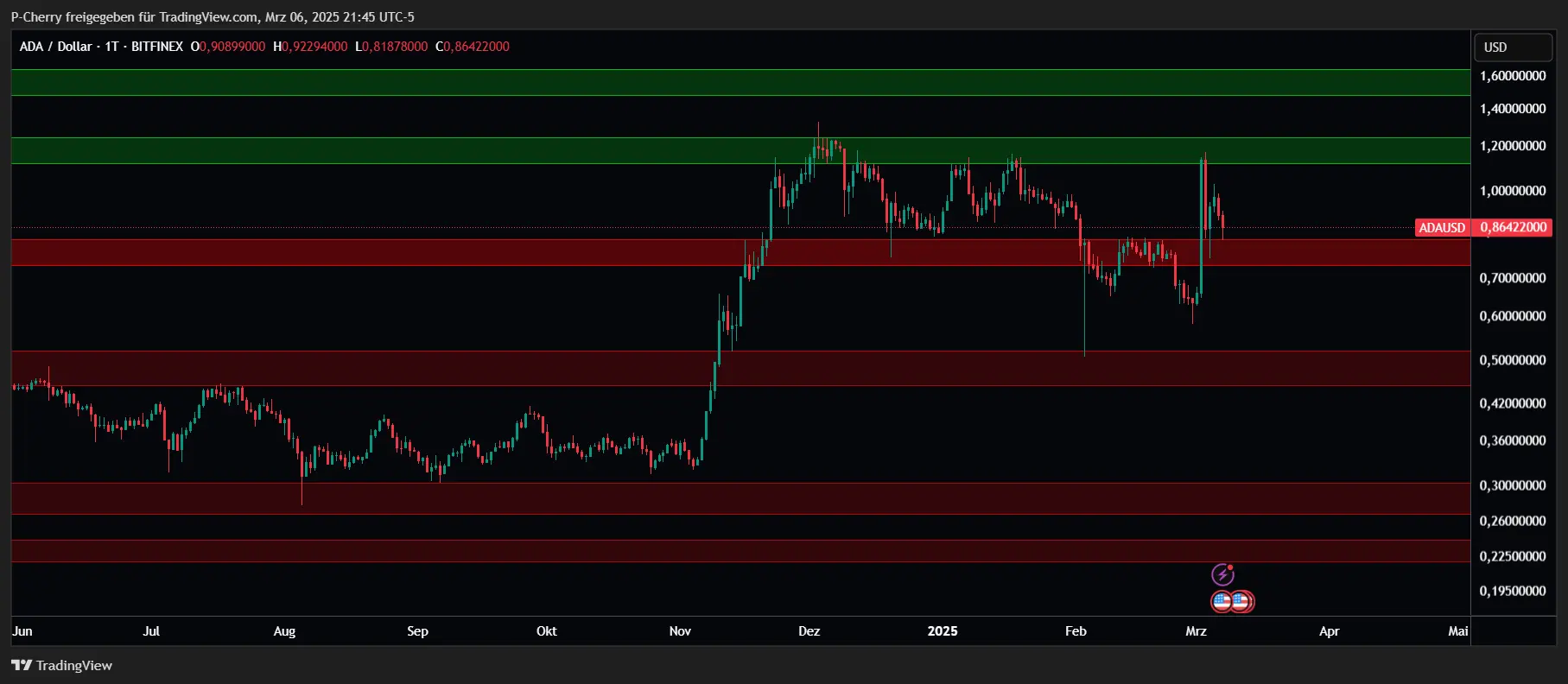Click the Aug label on time axis
Viewport: 1568px width, 684px height.
(x=284, y=631)
